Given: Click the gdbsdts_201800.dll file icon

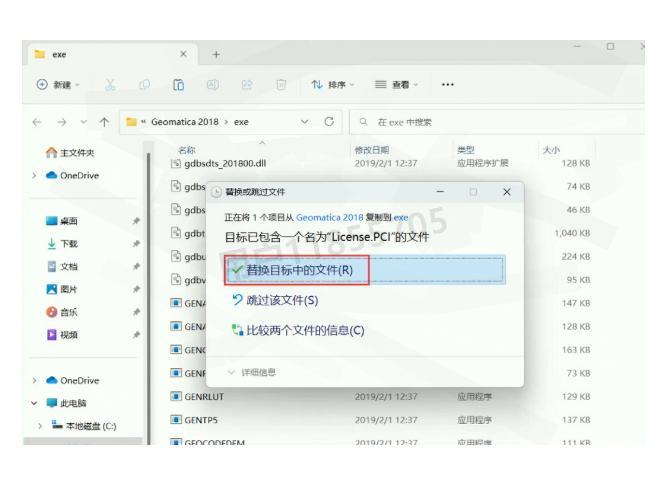Looking at the screenshot, I should point(176,163).
